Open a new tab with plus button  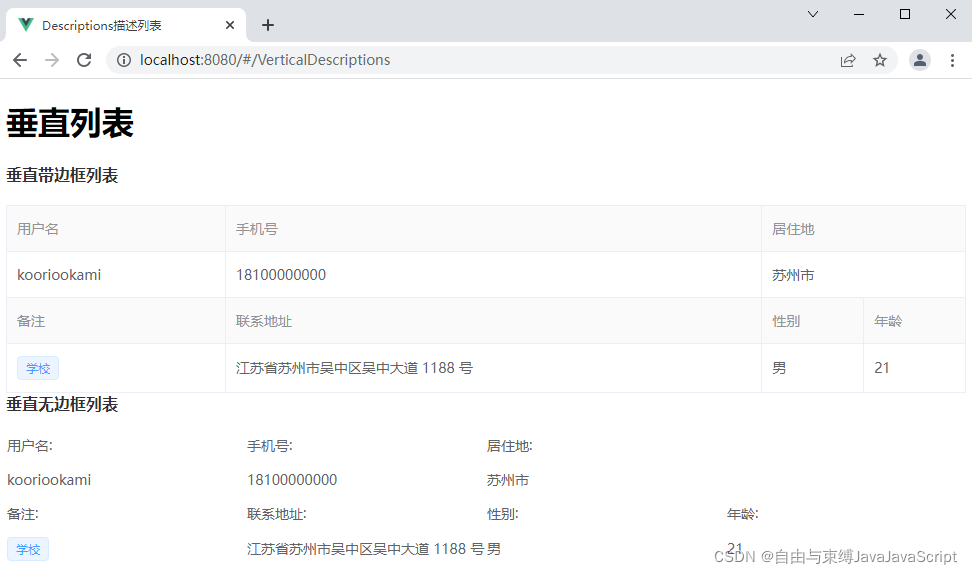(x=268, y=25)
